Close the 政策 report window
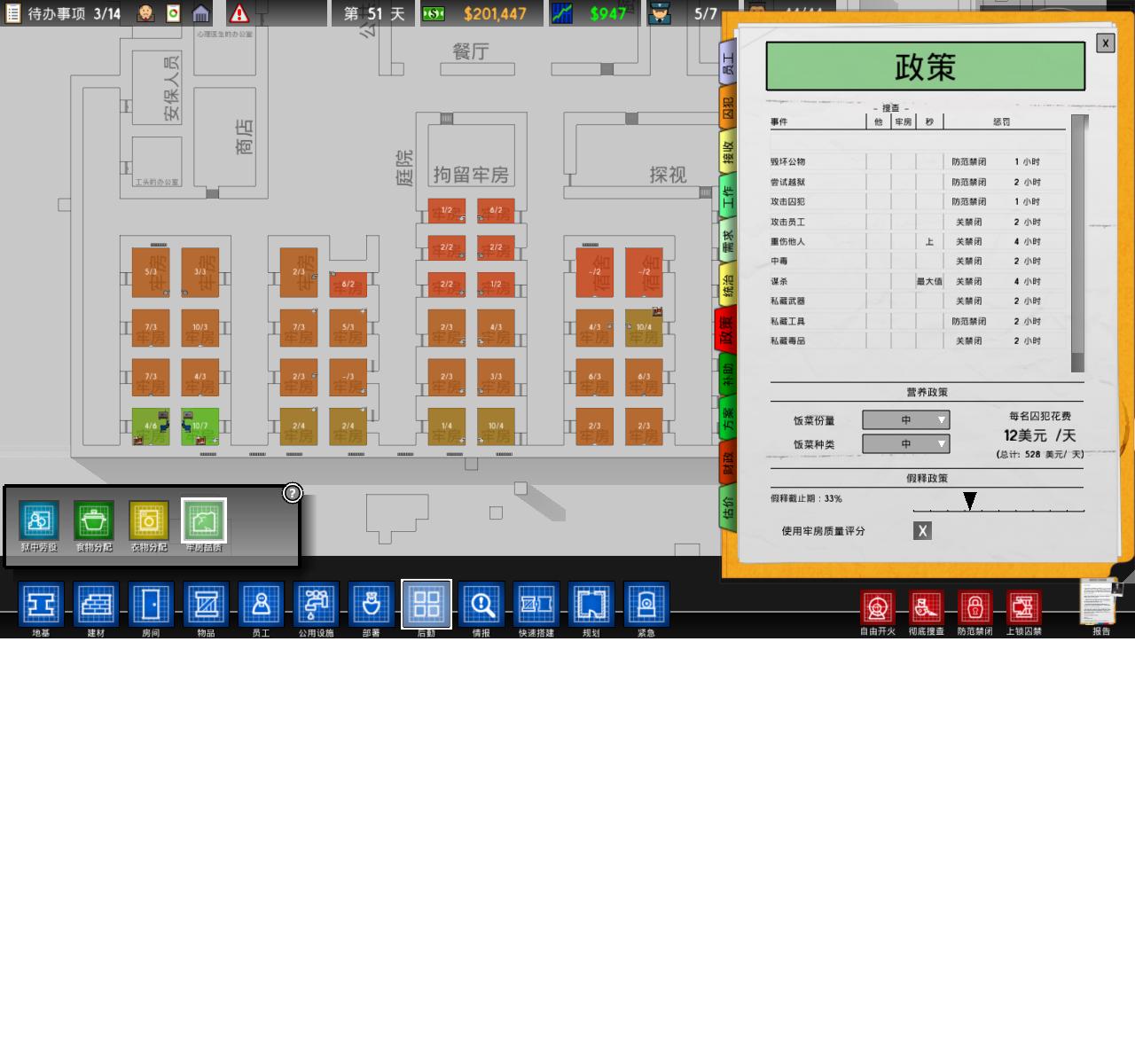This screenshot has width=1135, height=1064. point(1105,43)
